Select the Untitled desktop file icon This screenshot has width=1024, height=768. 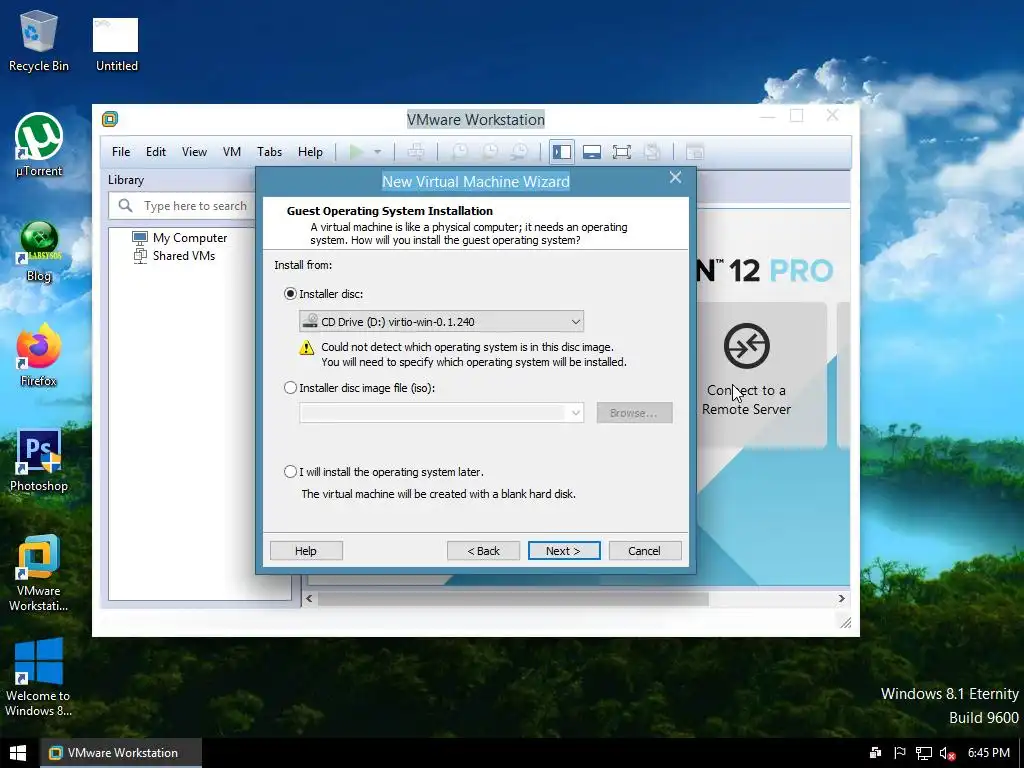tap(116, 44)
